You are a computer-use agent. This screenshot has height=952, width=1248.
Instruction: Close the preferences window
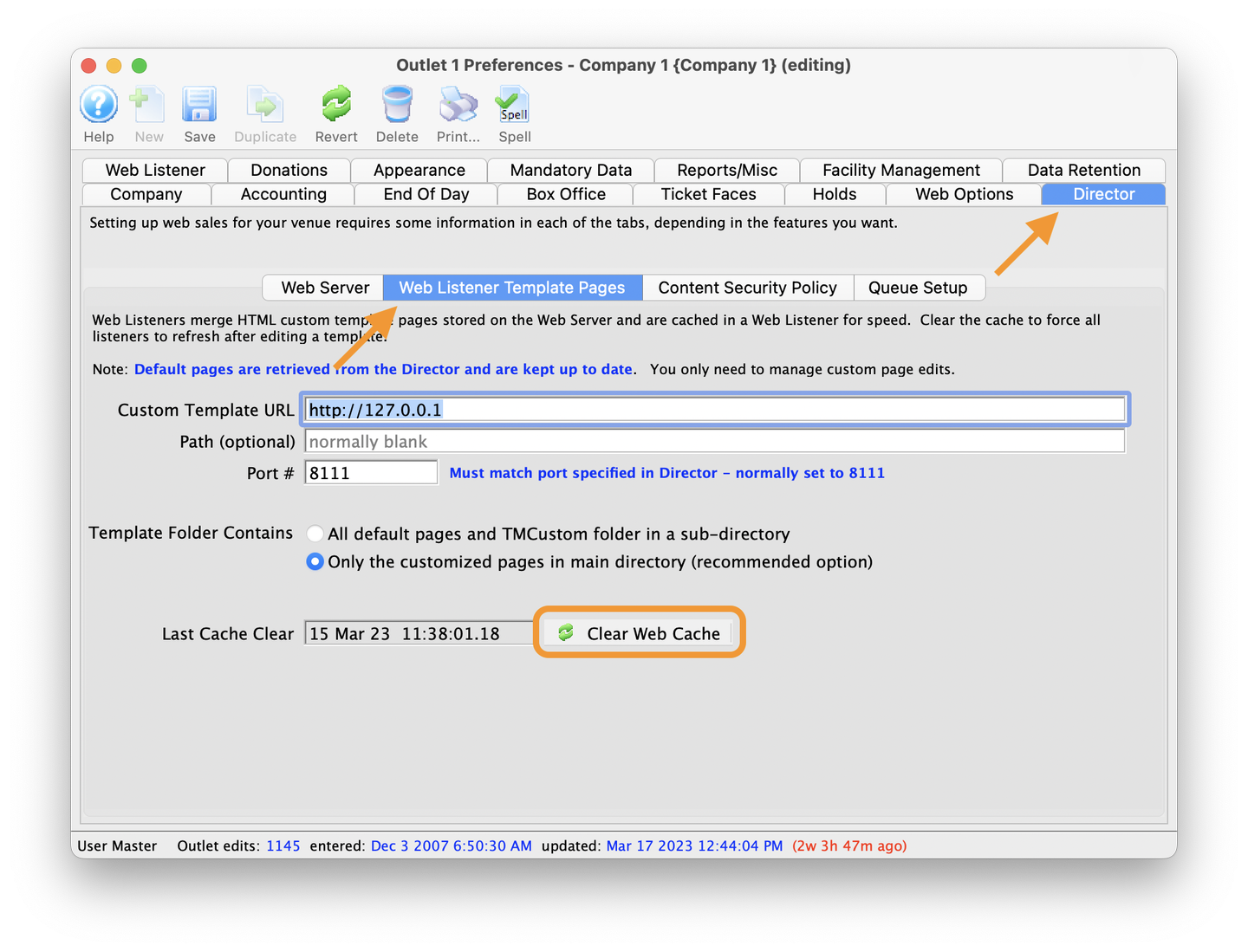pyautogui.click(x=88, y=66)
